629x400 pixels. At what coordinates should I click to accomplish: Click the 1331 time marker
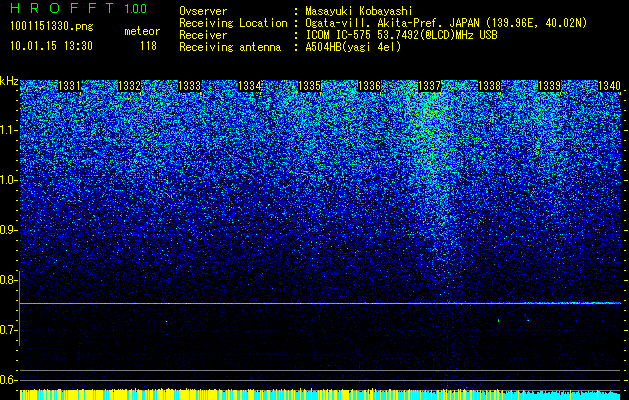click(x=69, y=86)
